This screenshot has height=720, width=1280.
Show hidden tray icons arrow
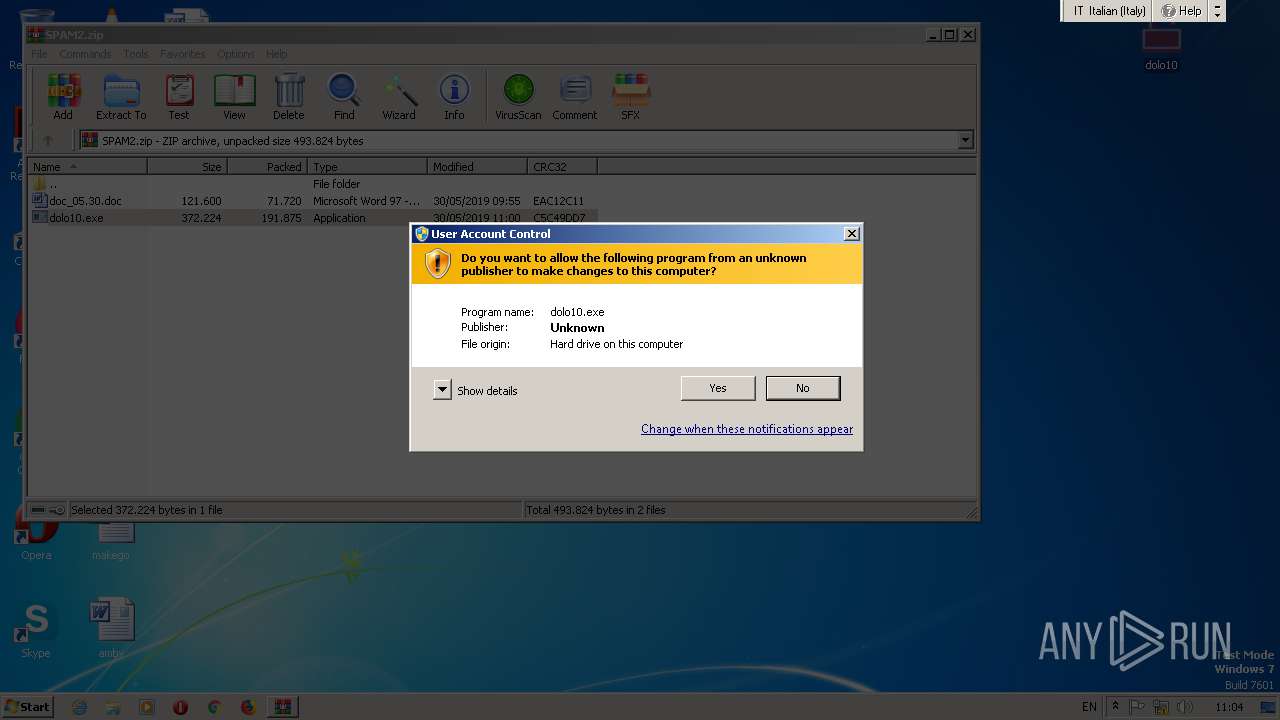[x=1115, y=707]
